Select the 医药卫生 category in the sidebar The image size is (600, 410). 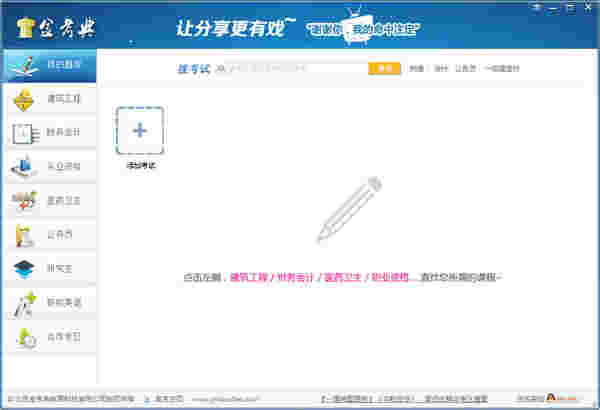(x=51, y=201)
